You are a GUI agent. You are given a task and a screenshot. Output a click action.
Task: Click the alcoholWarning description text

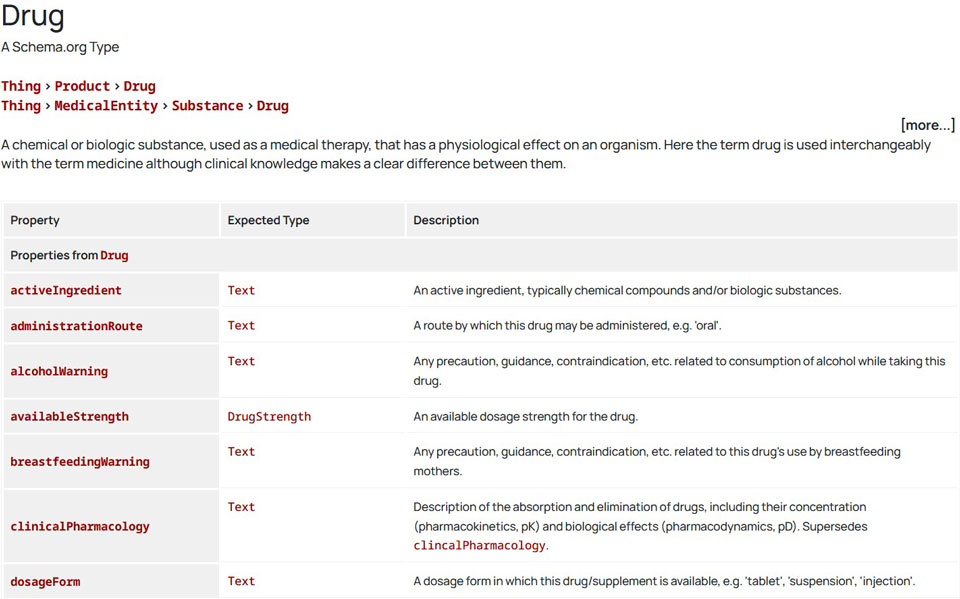coord(680,371)
